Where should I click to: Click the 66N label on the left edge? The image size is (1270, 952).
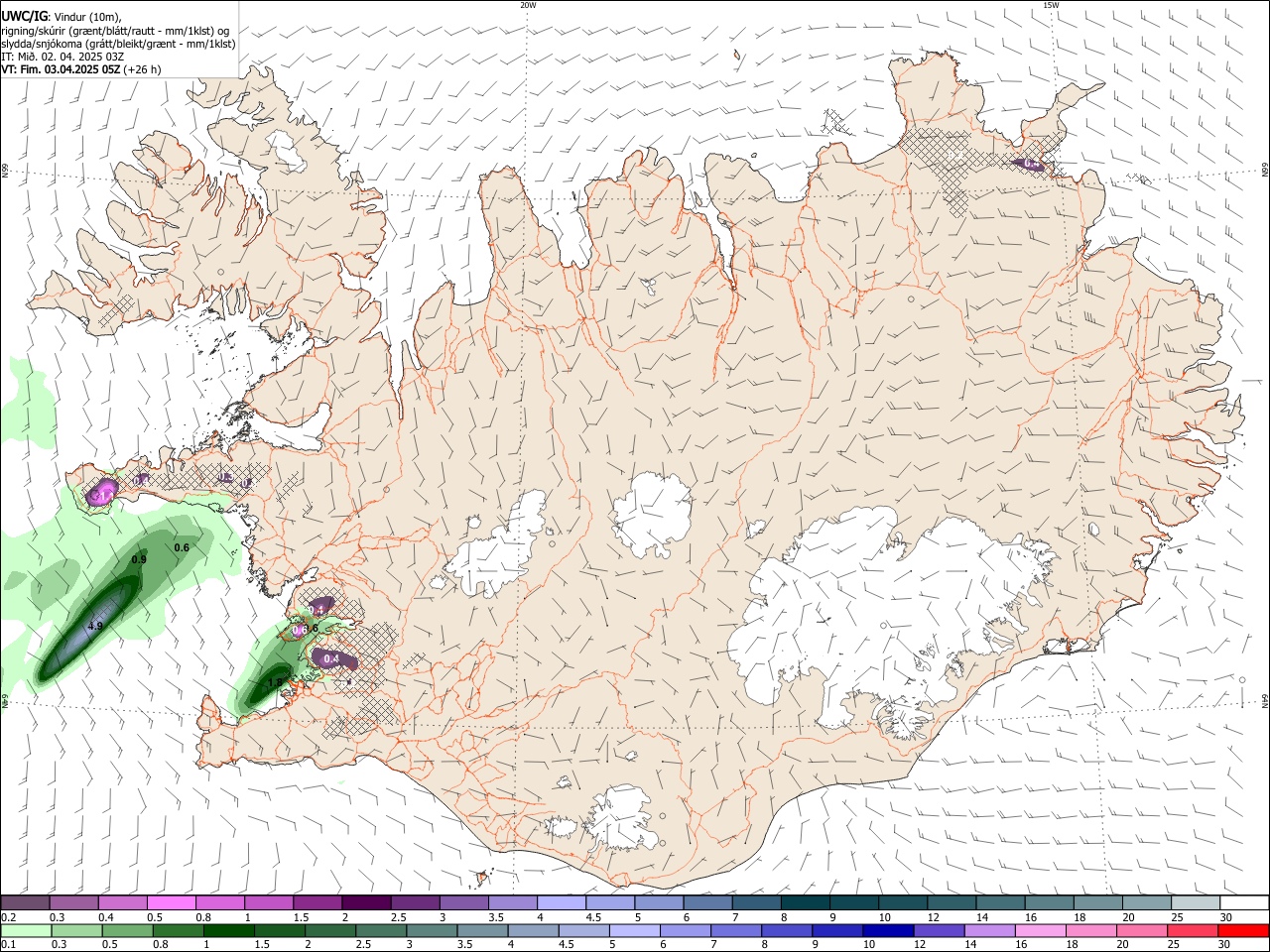(5, 173)
